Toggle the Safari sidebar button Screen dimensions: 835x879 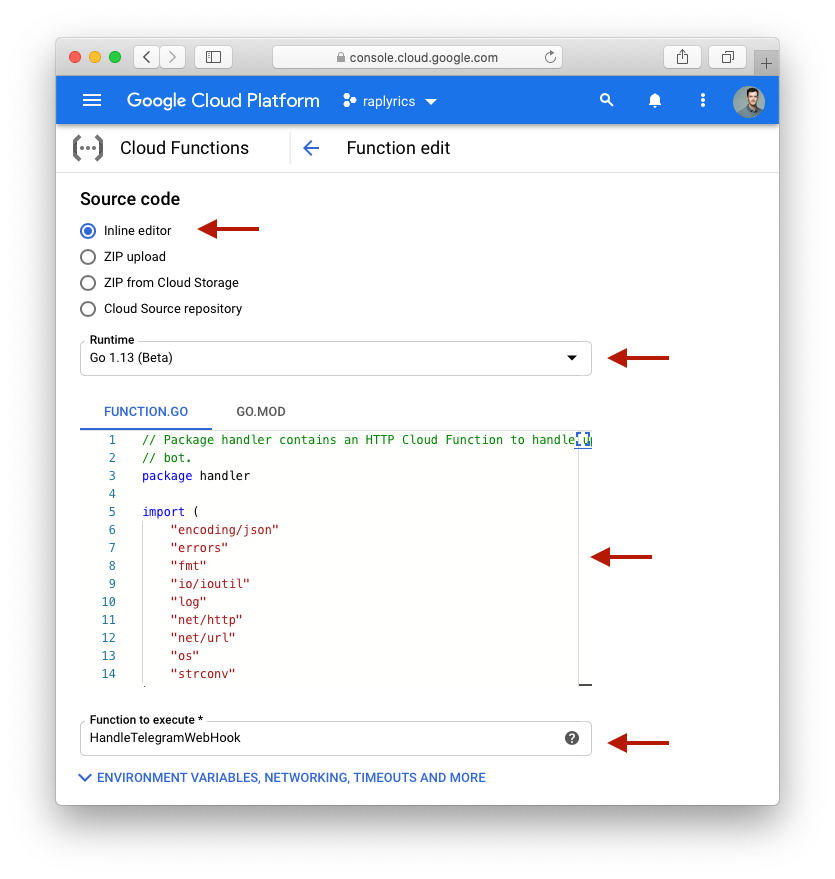(x=214, y=57)
